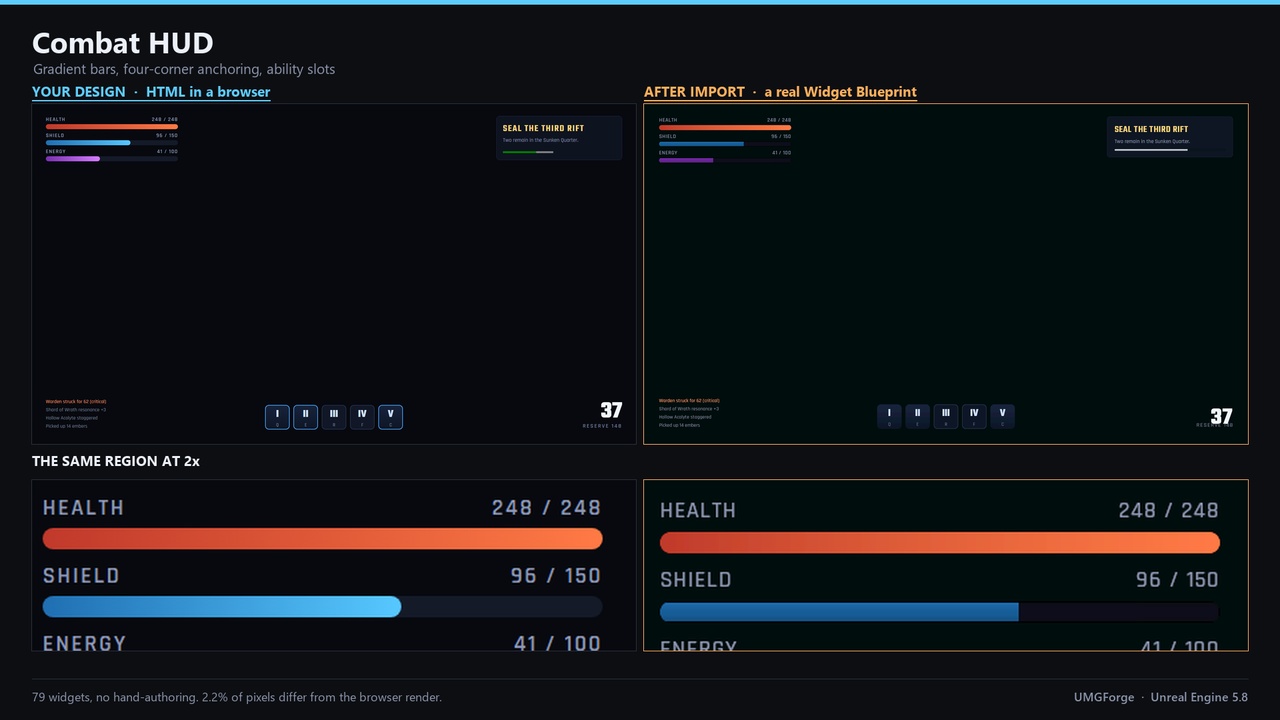
Task: Open the 'YOUR DESIGN · HTML in a browser' heading
Action: point(151,92)
